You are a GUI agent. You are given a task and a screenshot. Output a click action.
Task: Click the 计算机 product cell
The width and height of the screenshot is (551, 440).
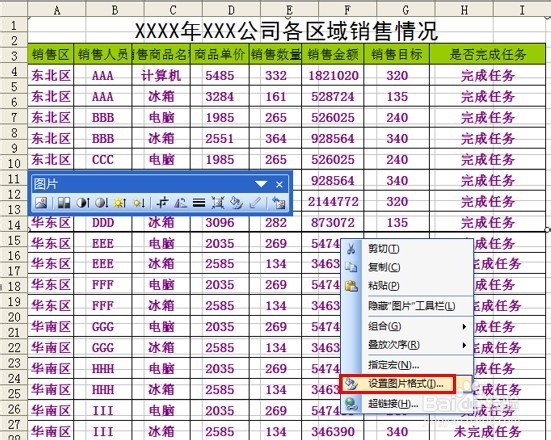coord(161,76)
